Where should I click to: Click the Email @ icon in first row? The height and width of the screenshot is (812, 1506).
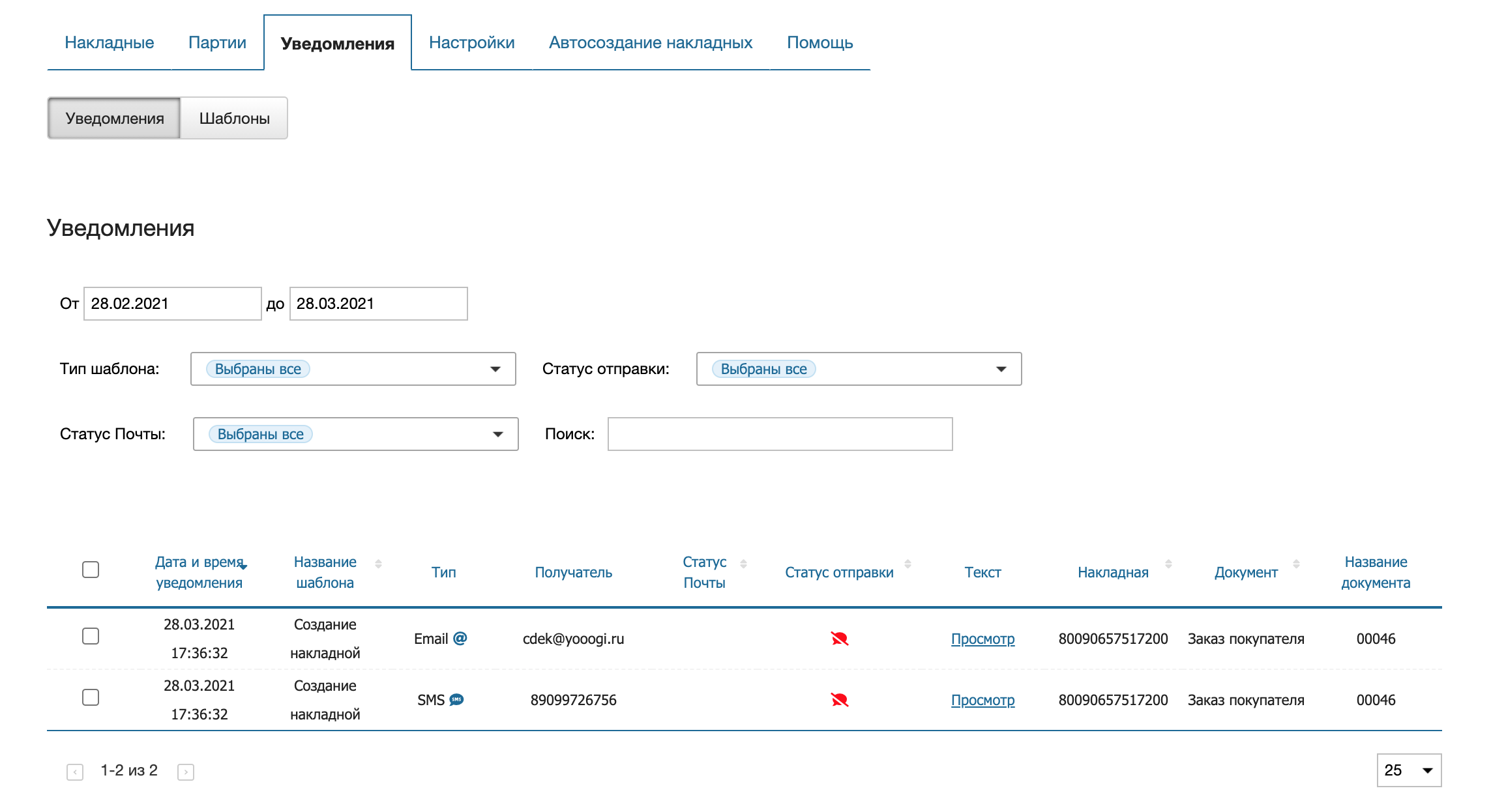tap(460, 638)
